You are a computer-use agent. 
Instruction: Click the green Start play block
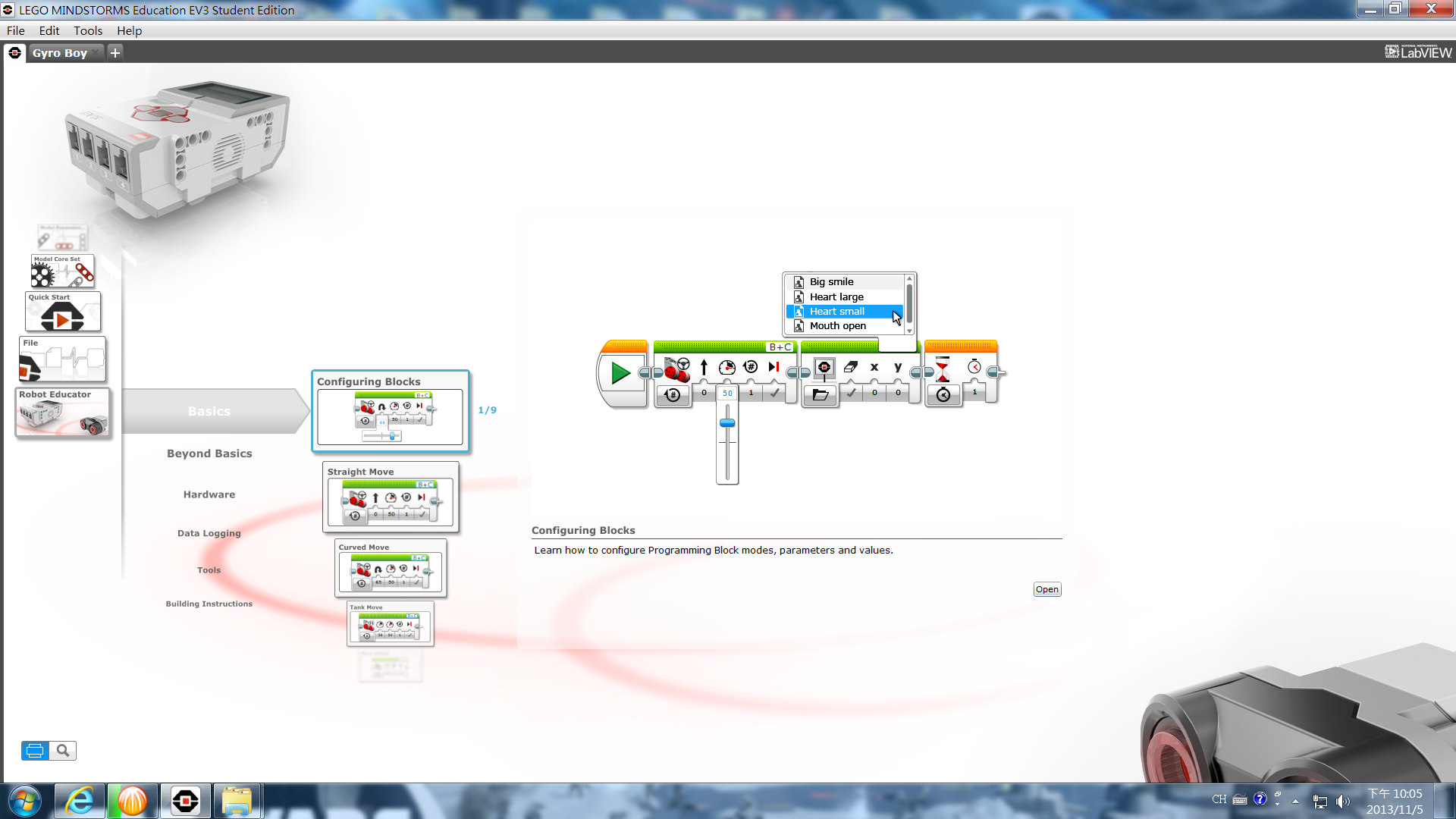(x=621, y=372)
